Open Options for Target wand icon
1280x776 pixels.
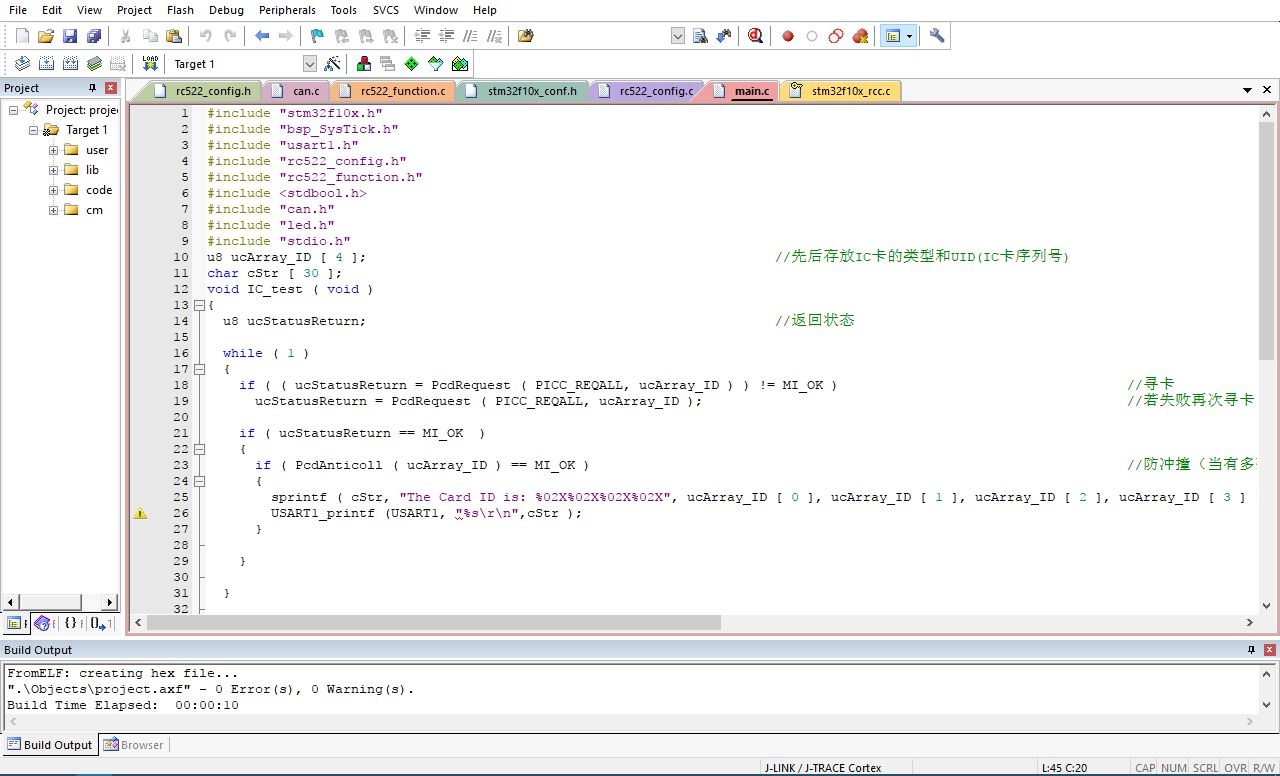point(333,63)
